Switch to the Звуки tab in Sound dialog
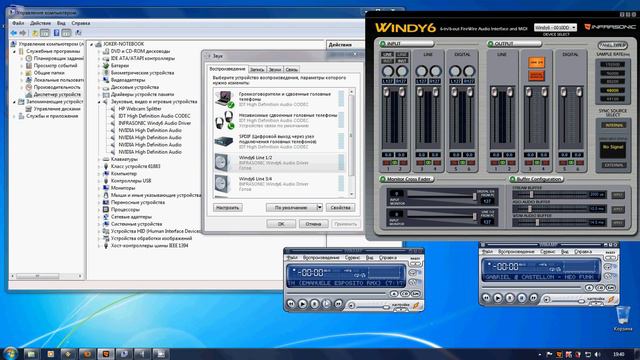640x360 pixels. tap(275, 69)
